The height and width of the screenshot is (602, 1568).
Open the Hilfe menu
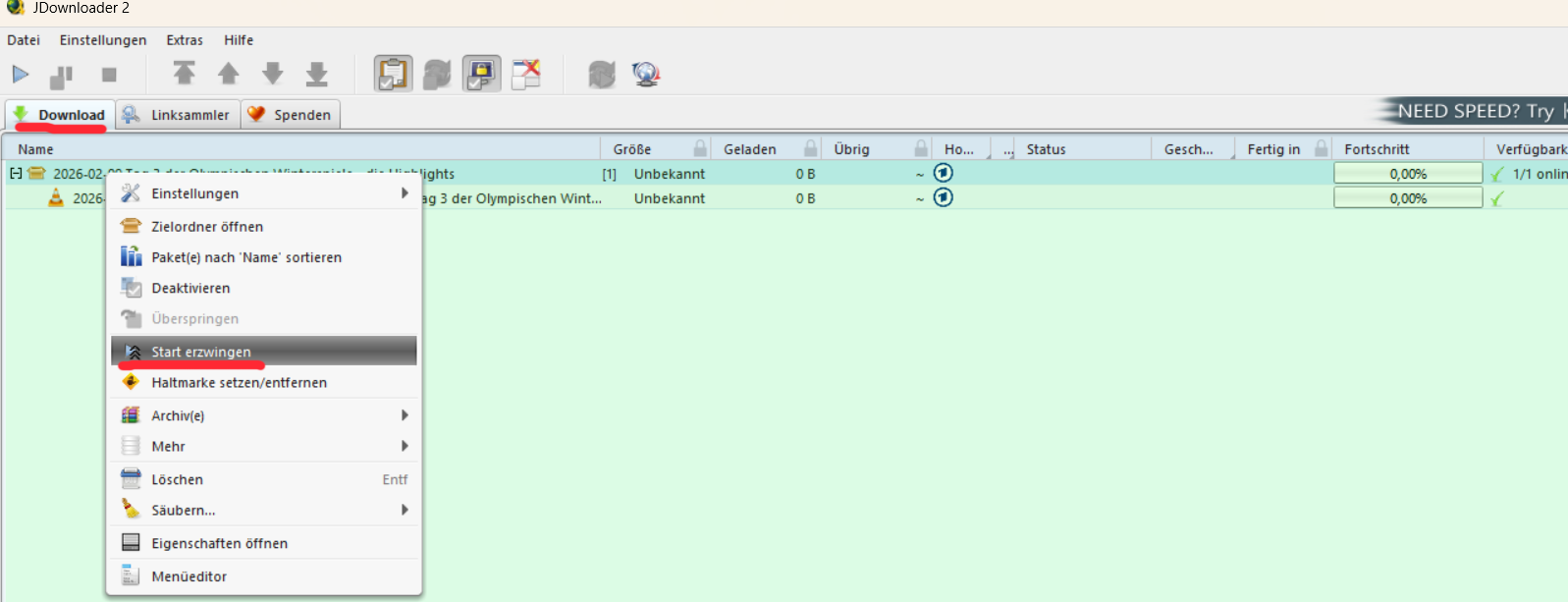239,40
